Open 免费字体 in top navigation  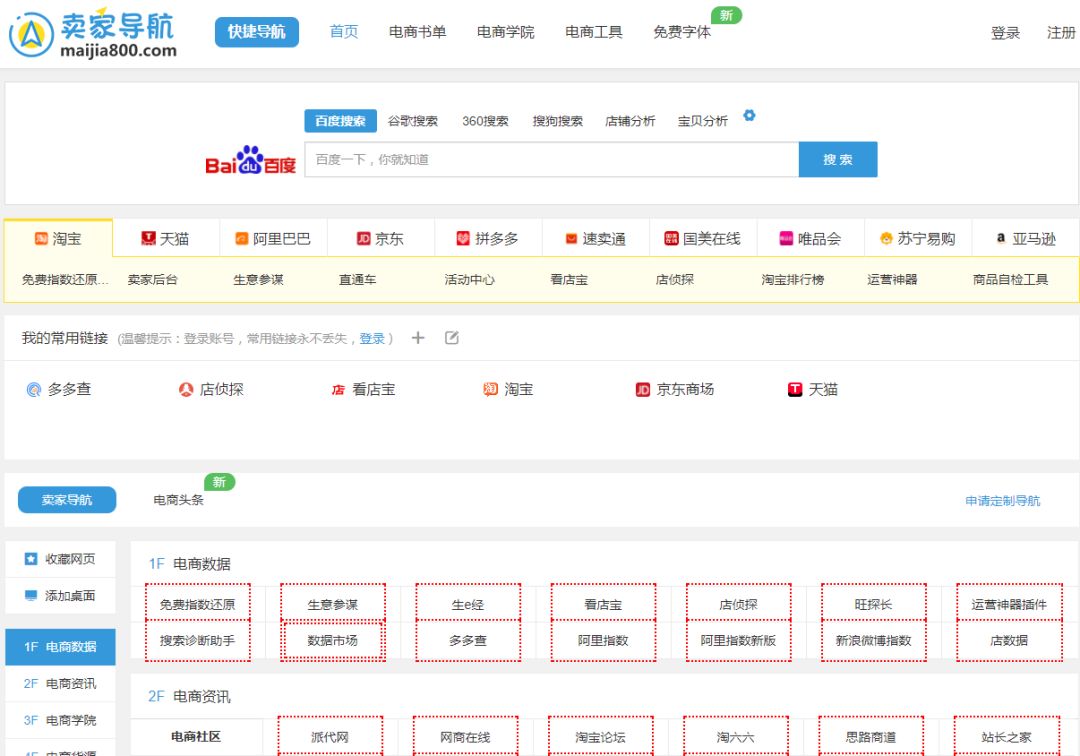(682, 32)
